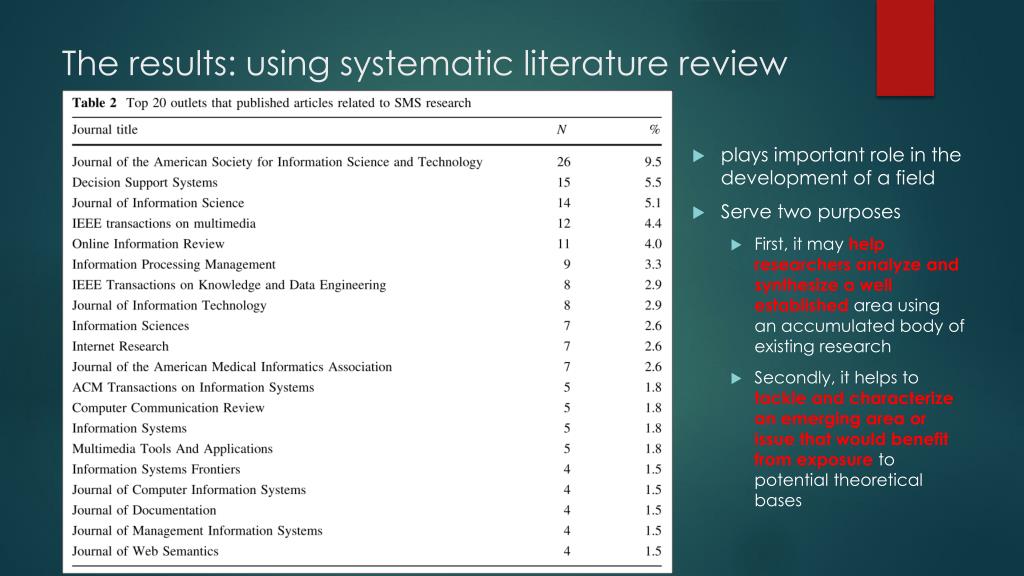Select the "Serve two purposes" bullet text
The image size is (1024, 576).
pos(810,212)
